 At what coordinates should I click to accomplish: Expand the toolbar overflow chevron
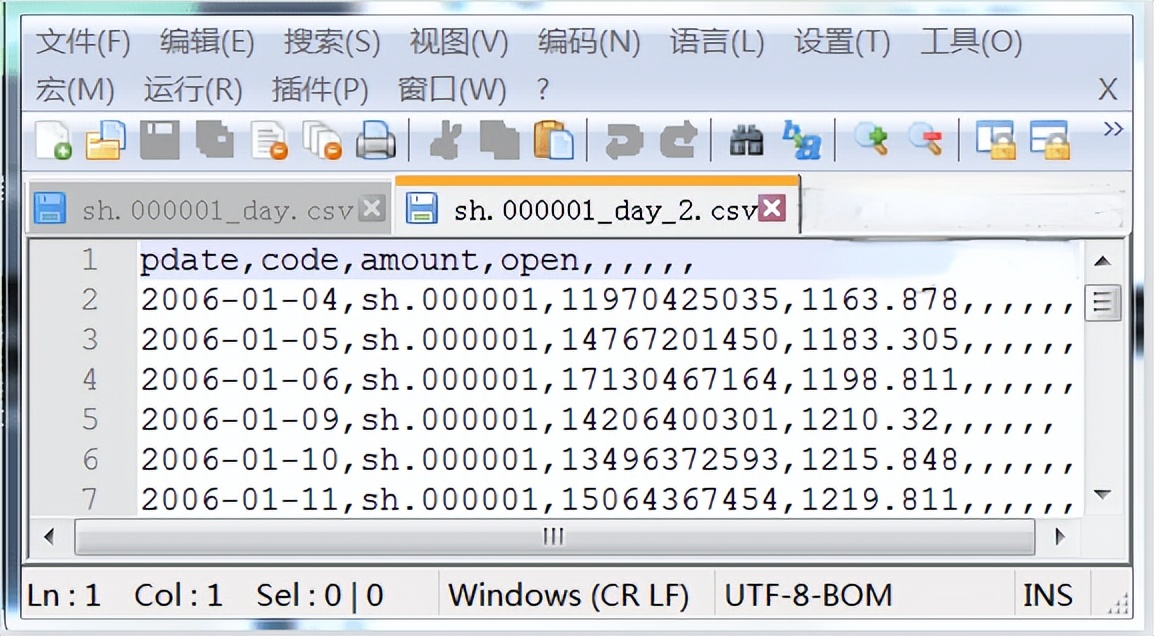tap(1113, 130)
